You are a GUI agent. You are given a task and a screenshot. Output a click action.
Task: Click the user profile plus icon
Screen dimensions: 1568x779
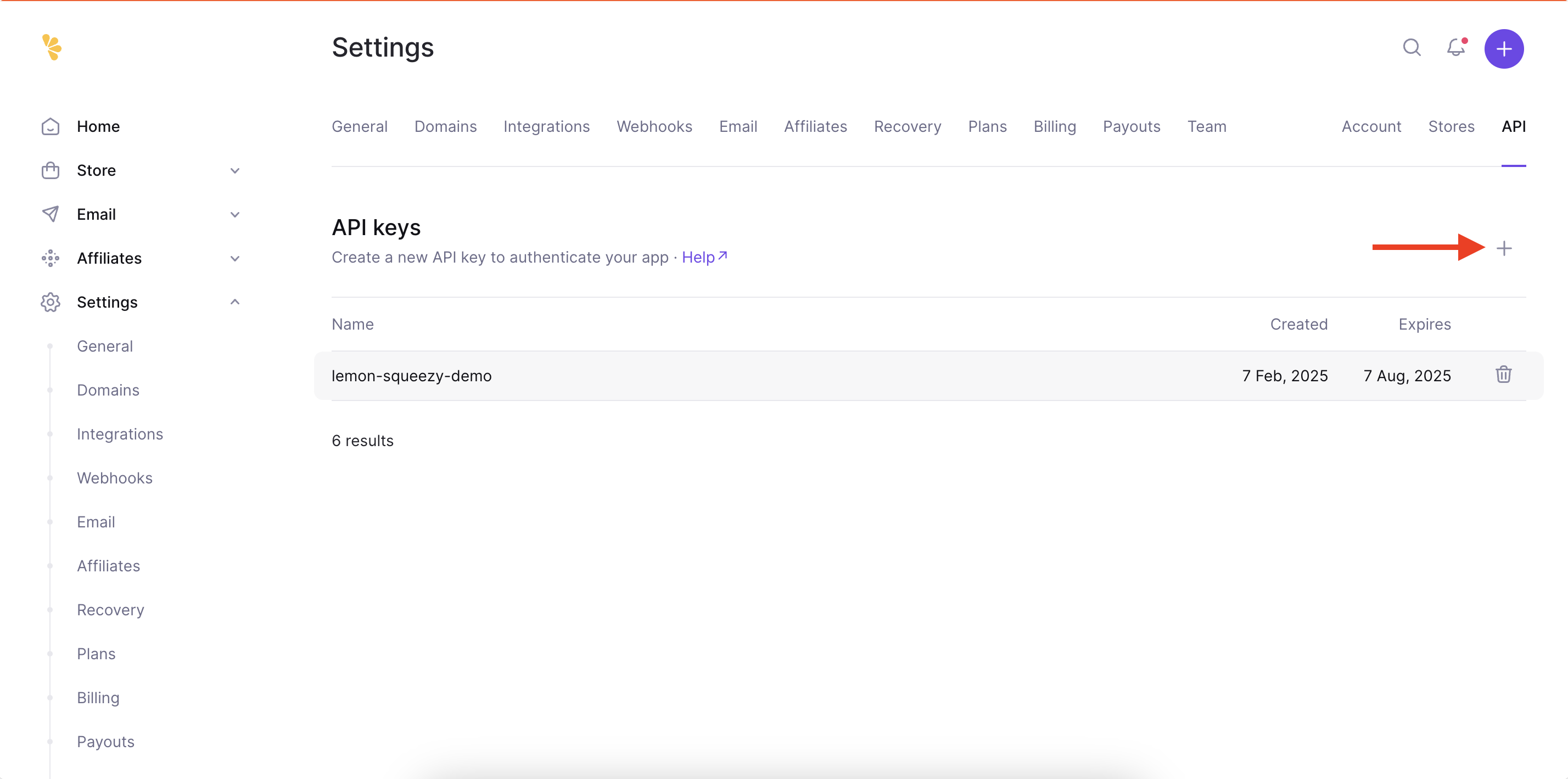pyautogui.click(x=1504, y=47)
